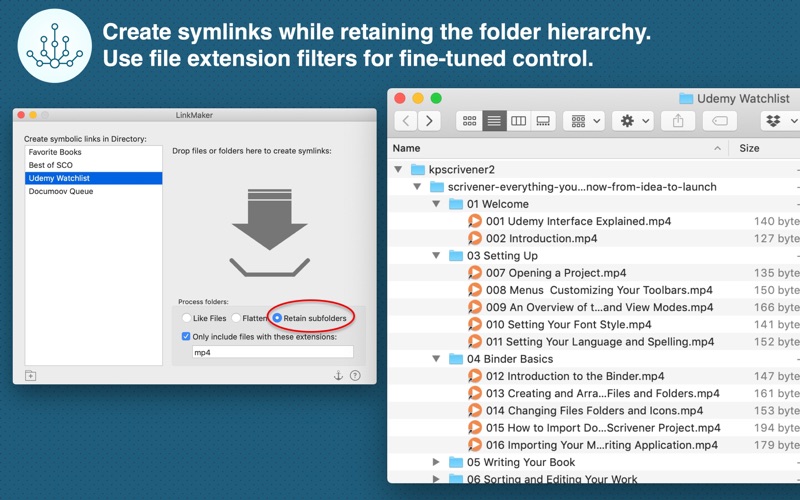Collapse the scrivener-everything-you folder
Screen dimensions: 800x500
417,187
